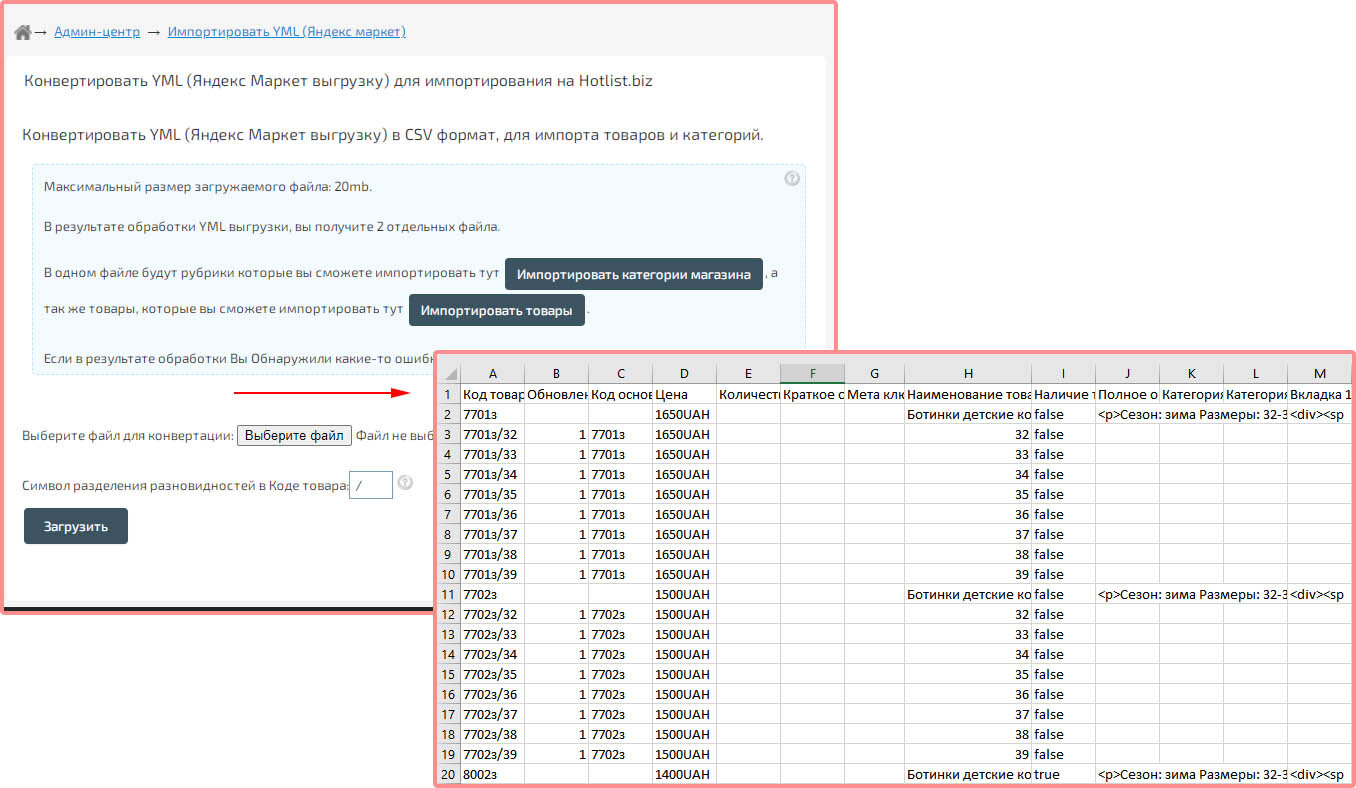Viewport: 1356px width, 788px height.
Task: Click Выберите файл file chooser button
Action: [x=294, y=435]
